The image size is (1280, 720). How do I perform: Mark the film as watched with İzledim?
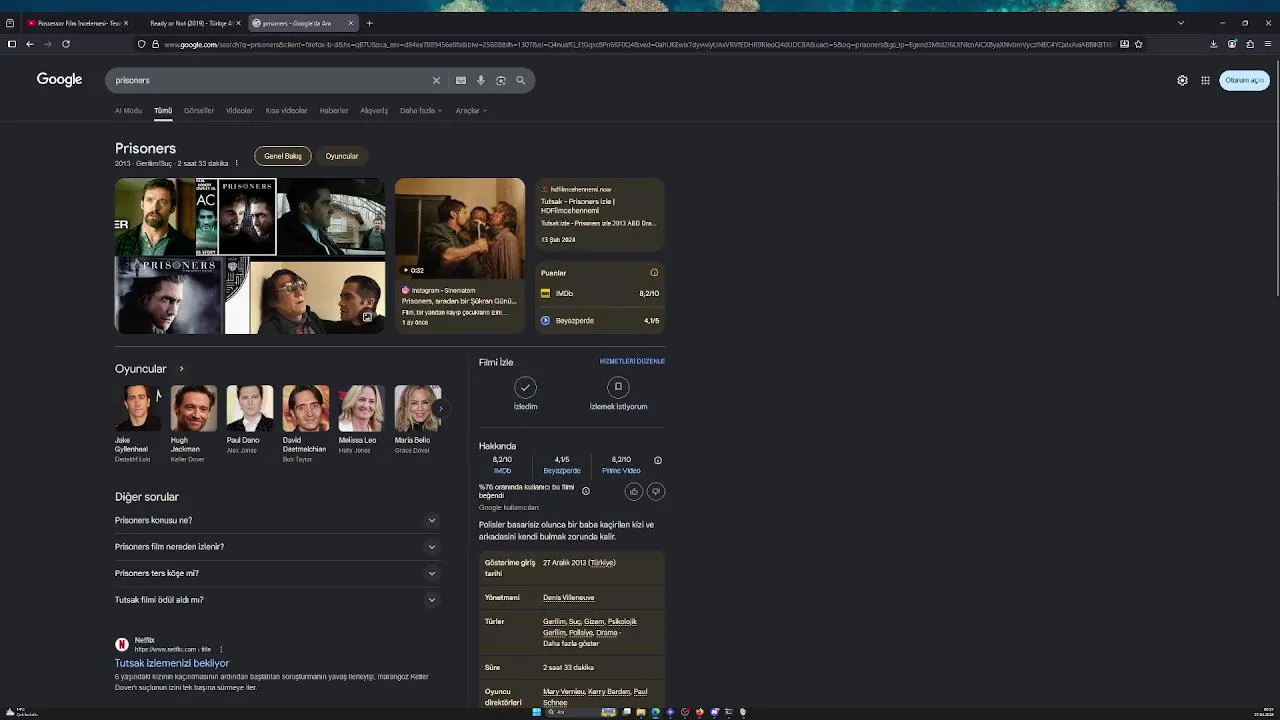(x=525, y=394)
